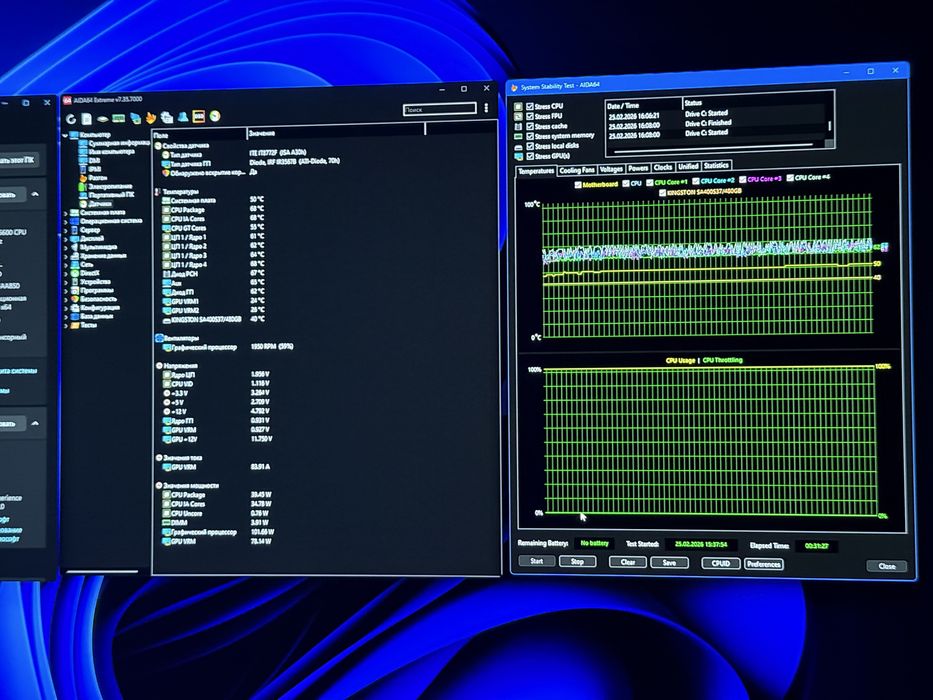Toggle the Stress system memory checkbox

[530, 136]
